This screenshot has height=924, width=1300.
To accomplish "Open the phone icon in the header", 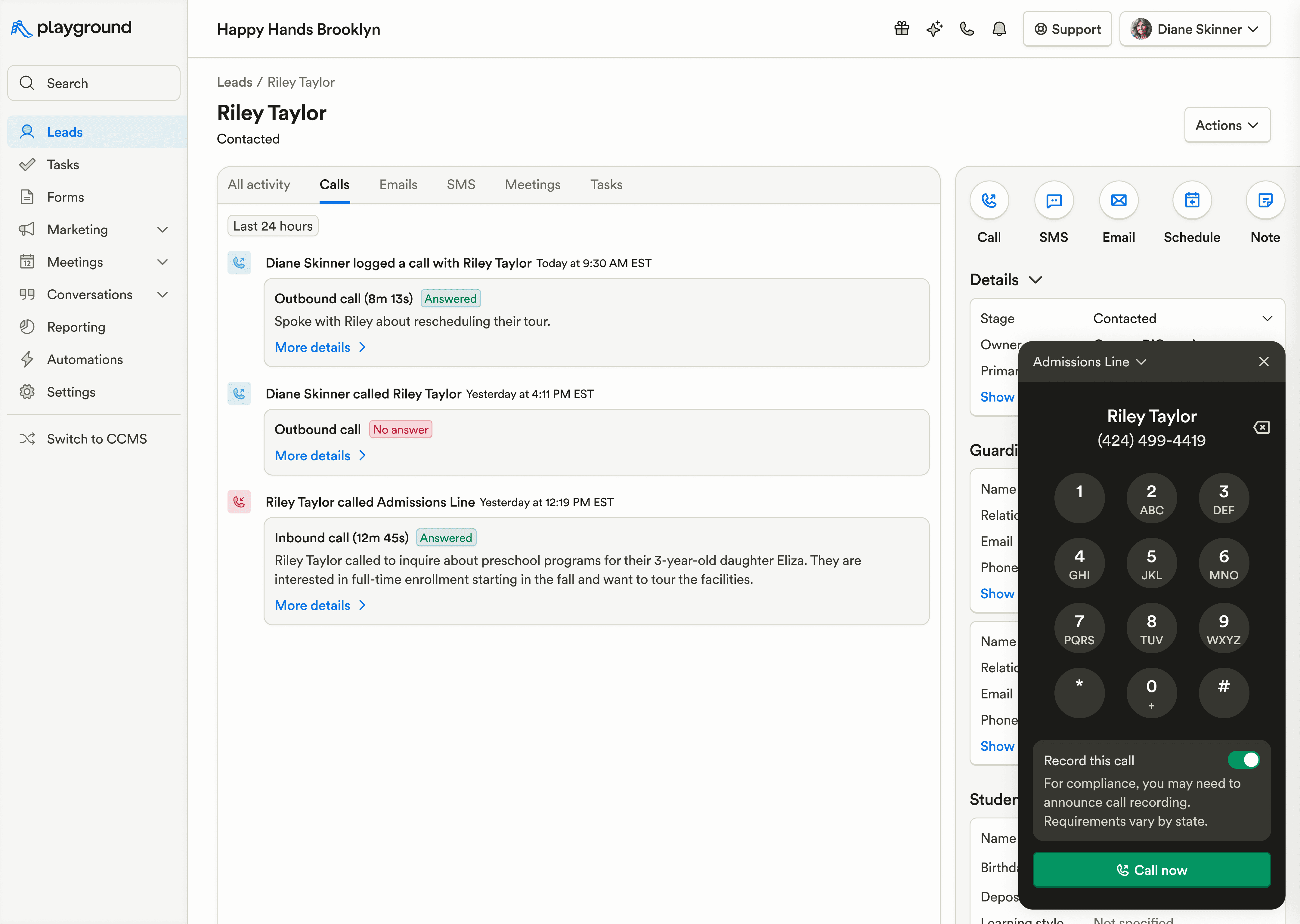I will (x=967, y=29).
